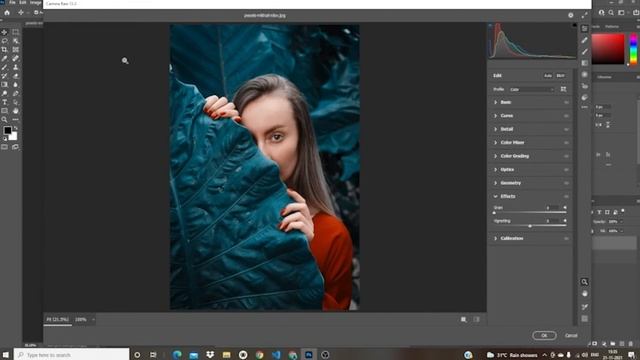
Task: Collapse the Effects panel
Action: coord(496,197)
